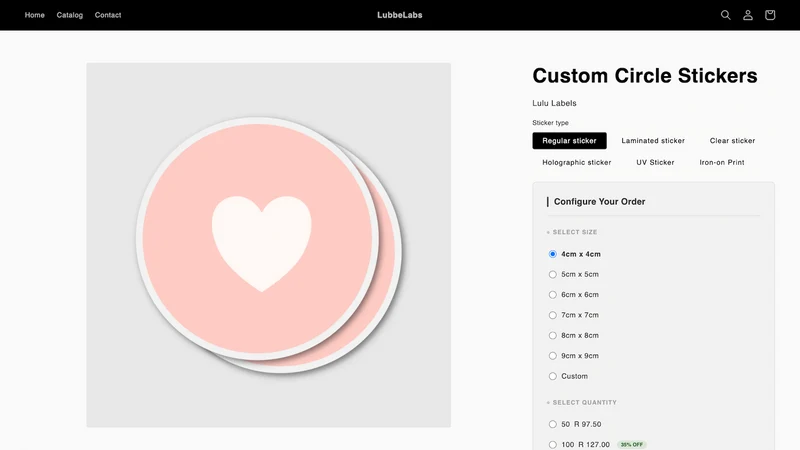Click the 35% OFF badge
The image size is (800, 450).
click(x=632, y=445)
